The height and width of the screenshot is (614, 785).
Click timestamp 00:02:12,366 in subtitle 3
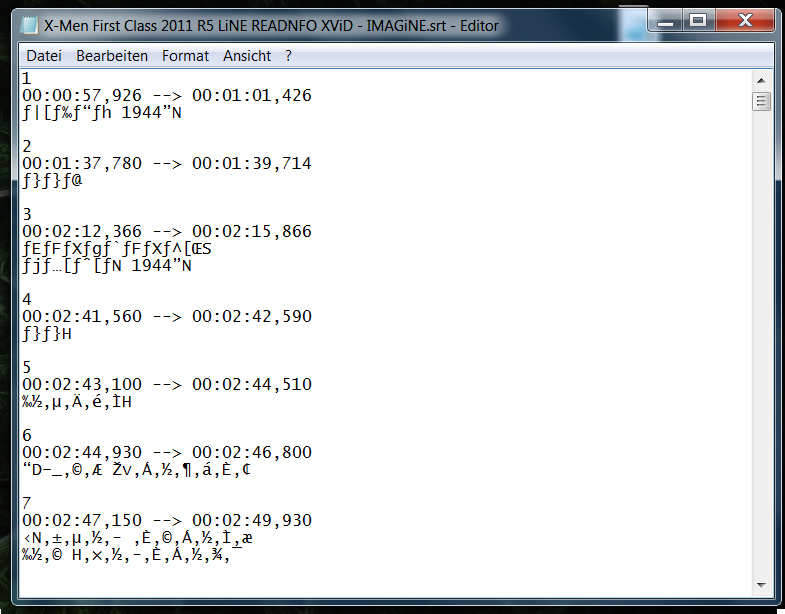point(82,231)
